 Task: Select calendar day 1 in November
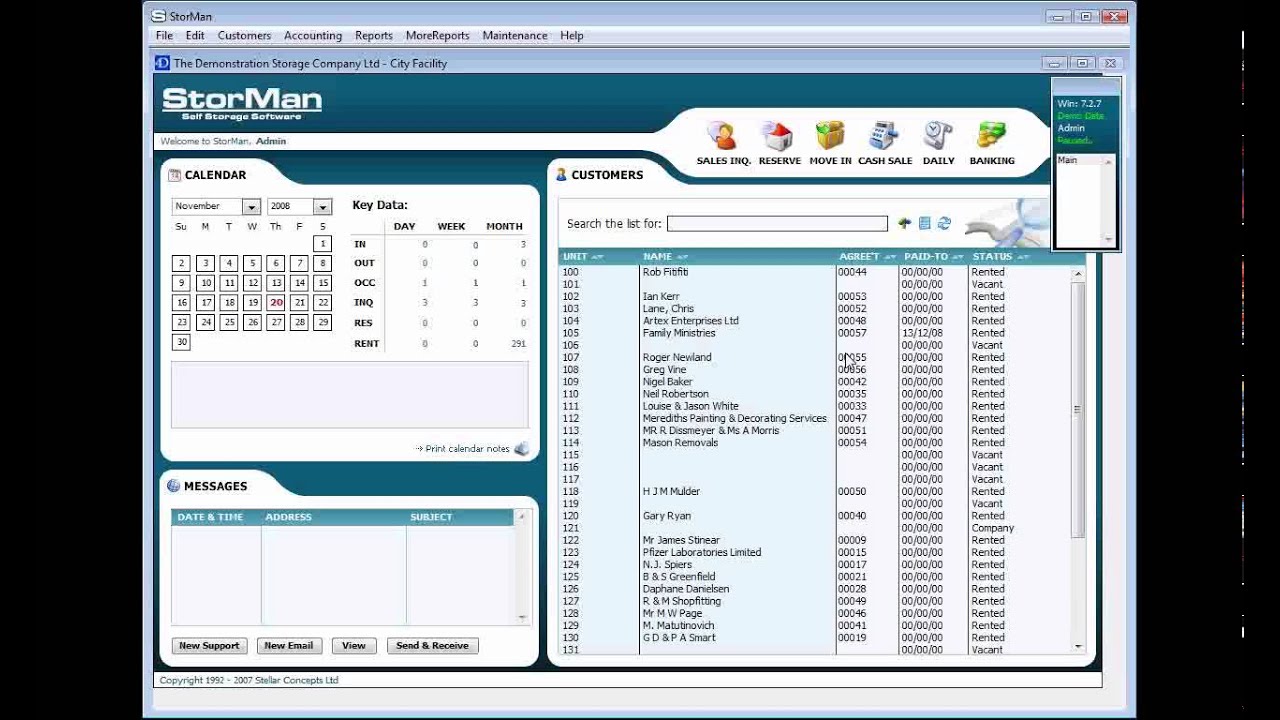(322, 244)
